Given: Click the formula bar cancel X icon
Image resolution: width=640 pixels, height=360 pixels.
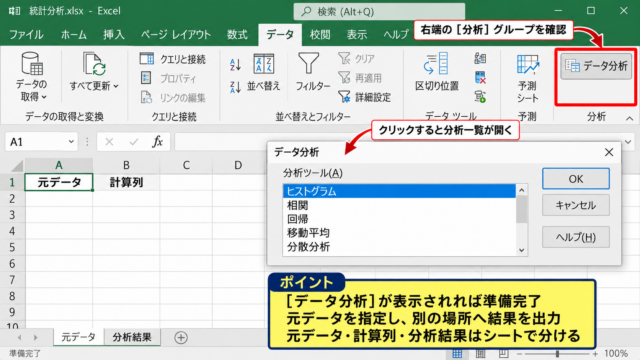Looking at the screenshot, I should 109,142.
